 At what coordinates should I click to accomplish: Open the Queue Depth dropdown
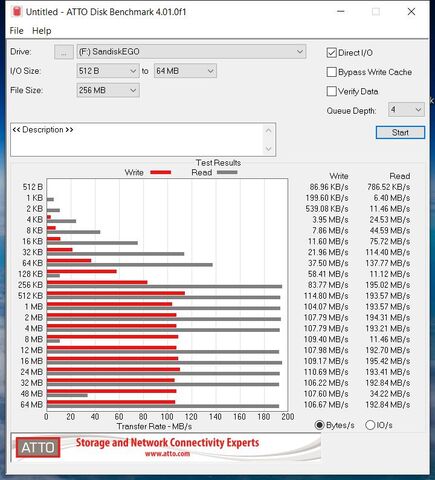click(x=406, y=110)
